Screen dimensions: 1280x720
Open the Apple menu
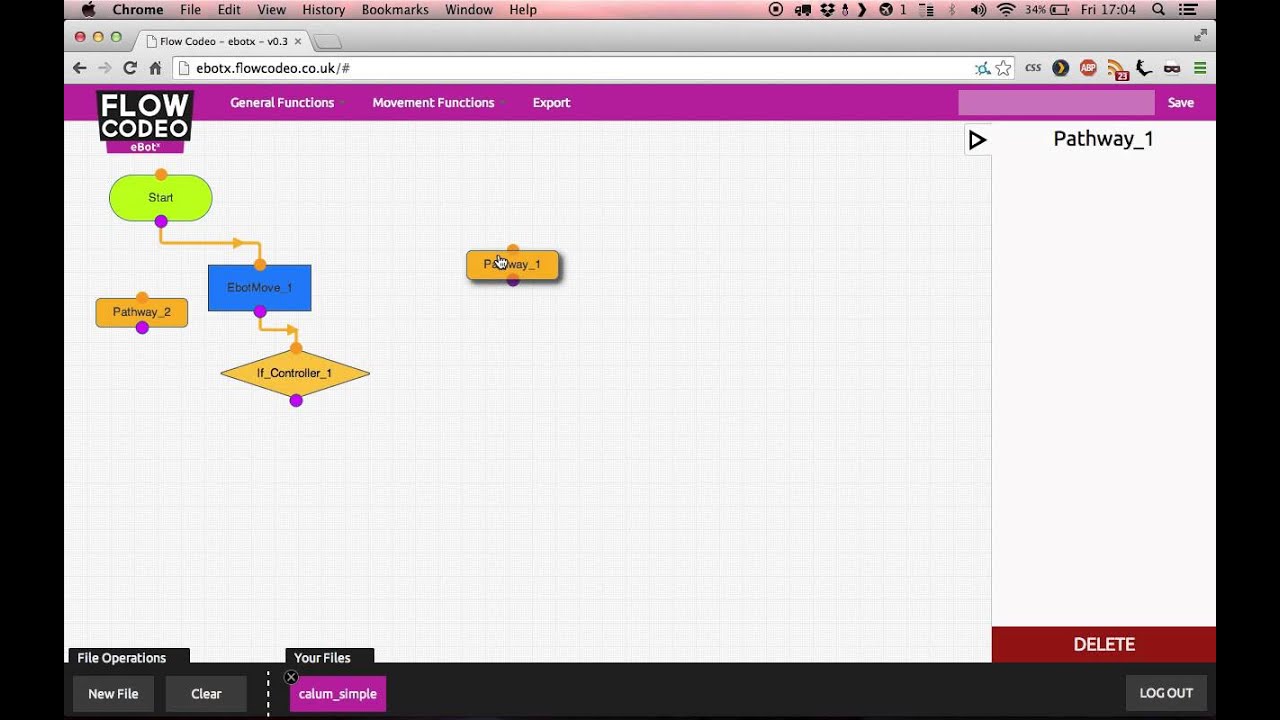click(x=88, y=10)
